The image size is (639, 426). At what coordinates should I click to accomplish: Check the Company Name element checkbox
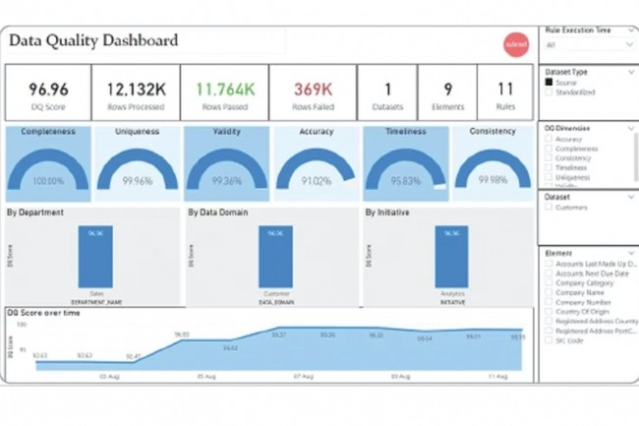click(549, 292)
